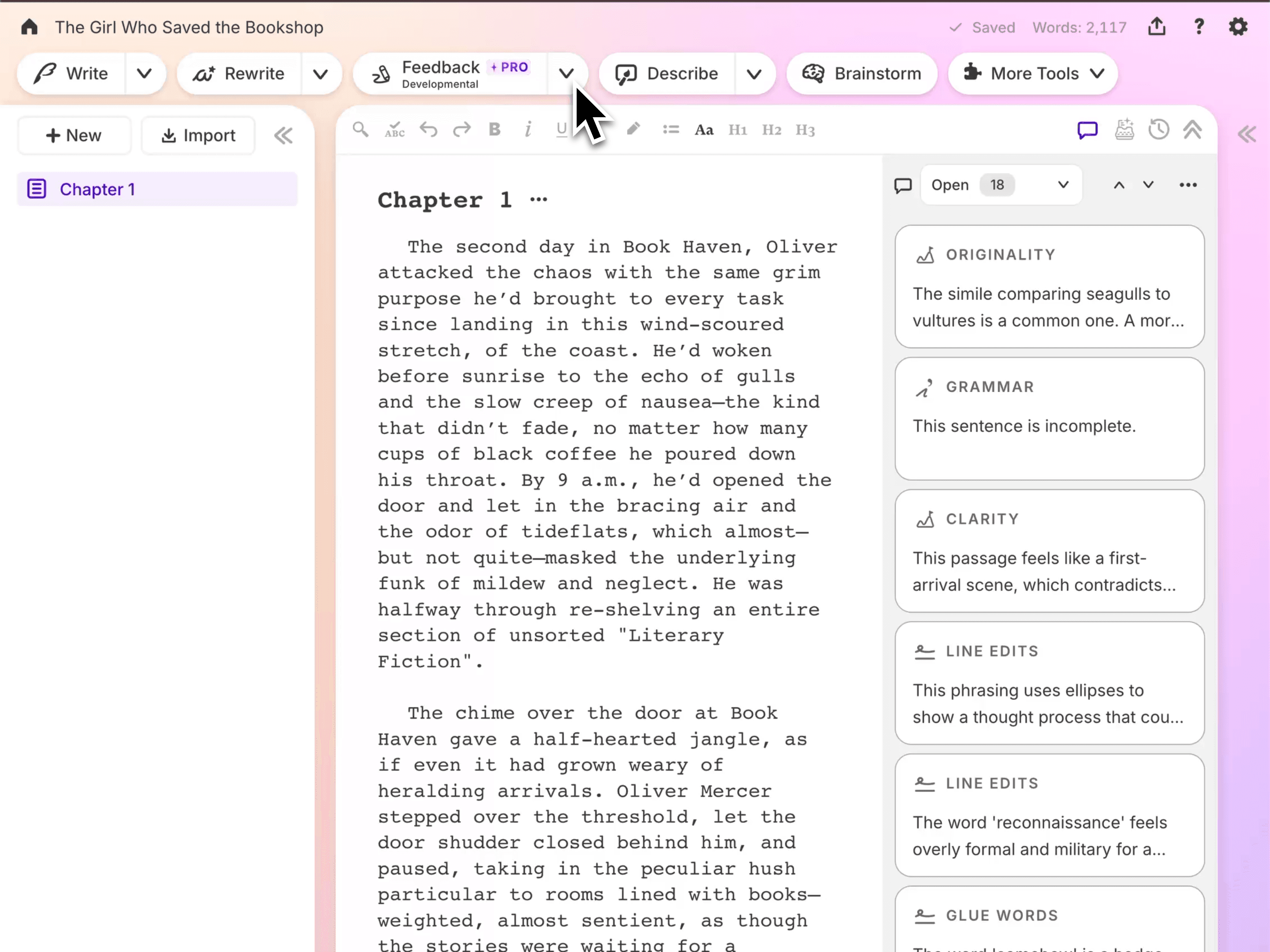
Task: Create a New document
Action: pos(74,135)
